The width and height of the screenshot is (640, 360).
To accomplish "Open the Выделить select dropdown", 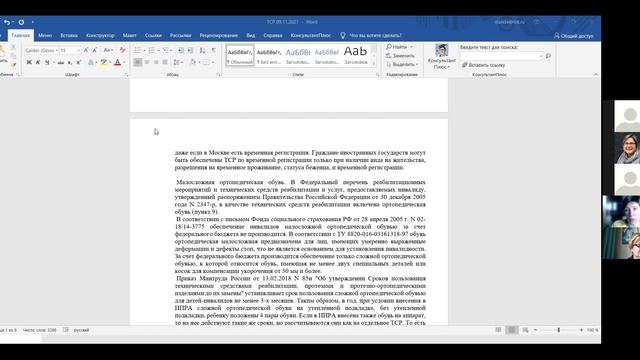I will click(x=402, y=64).
